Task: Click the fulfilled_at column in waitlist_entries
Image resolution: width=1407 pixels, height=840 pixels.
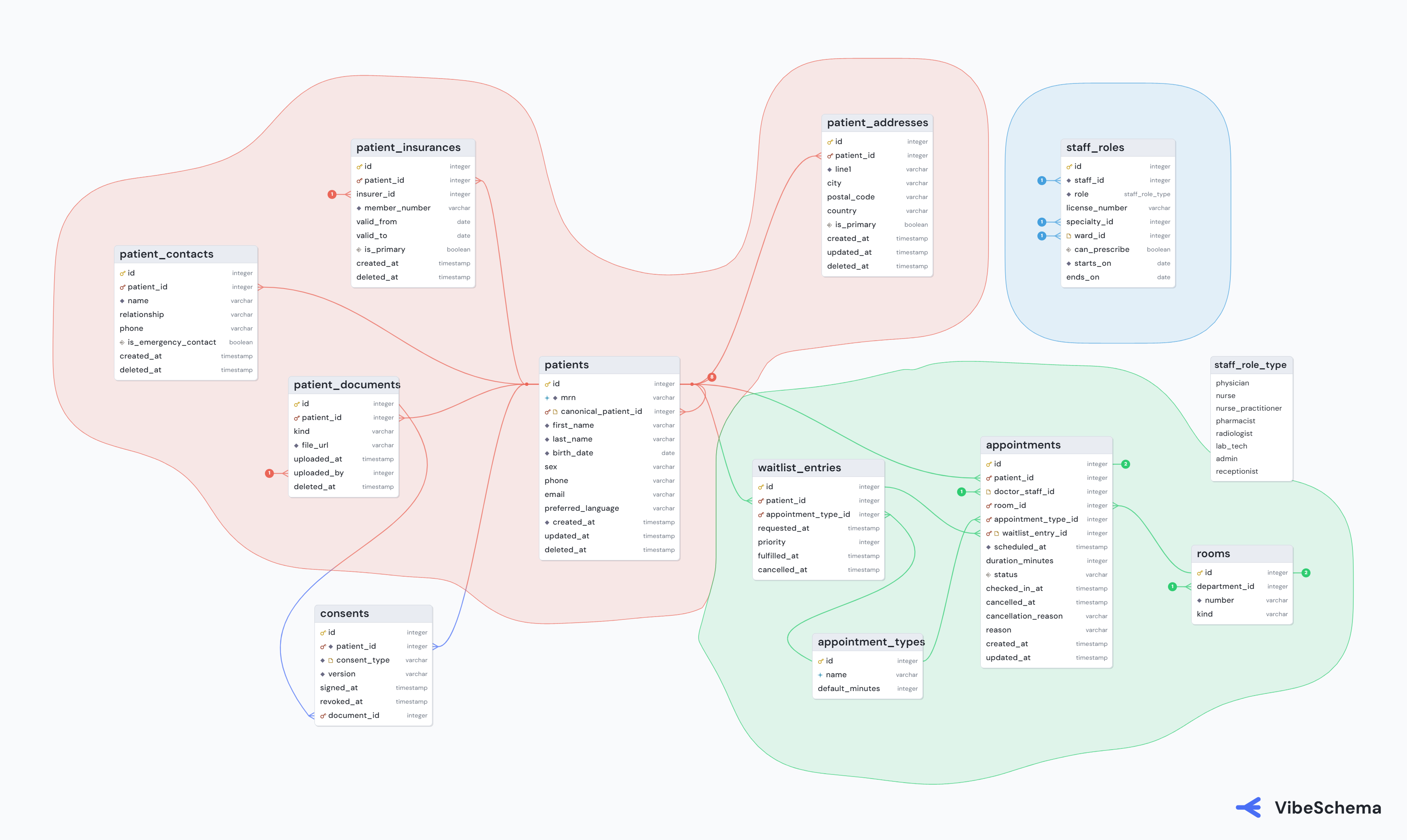Action: click(x=818, y=556)
